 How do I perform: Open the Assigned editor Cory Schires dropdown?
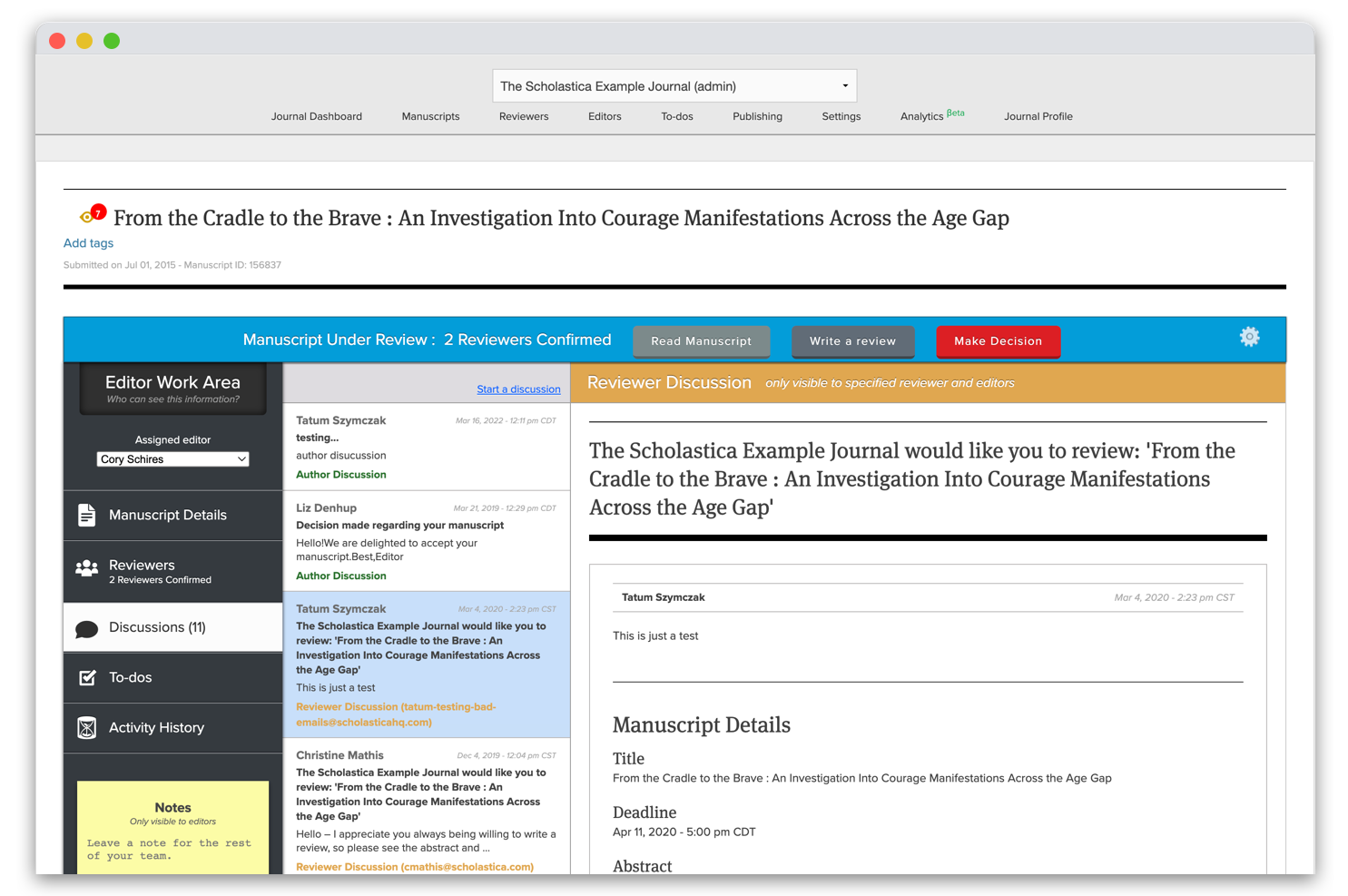(x=172, y=459)
